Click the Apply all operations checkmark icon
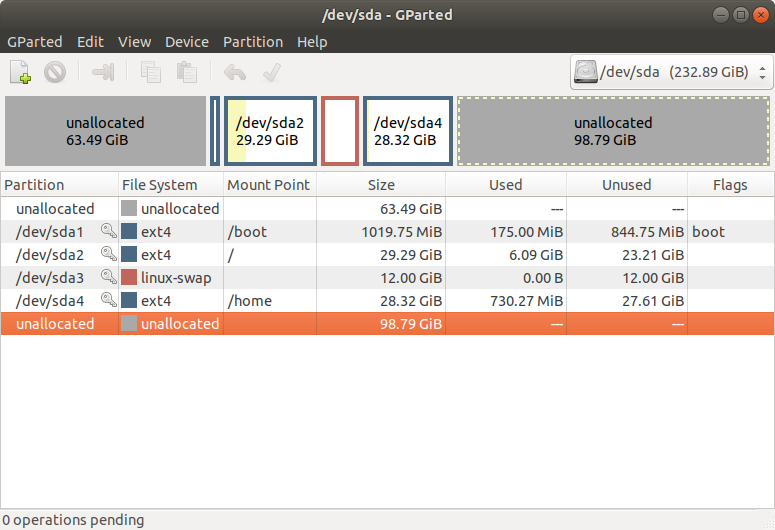The image size is (775, 530). coord(272,72)
